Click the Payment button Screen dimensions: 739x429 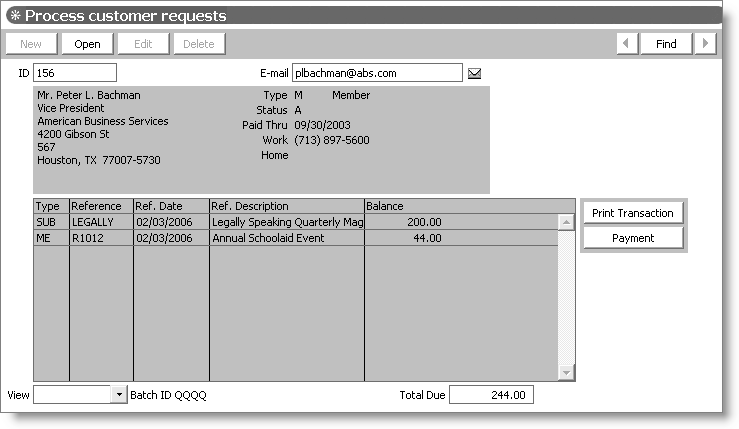[633, 238]
